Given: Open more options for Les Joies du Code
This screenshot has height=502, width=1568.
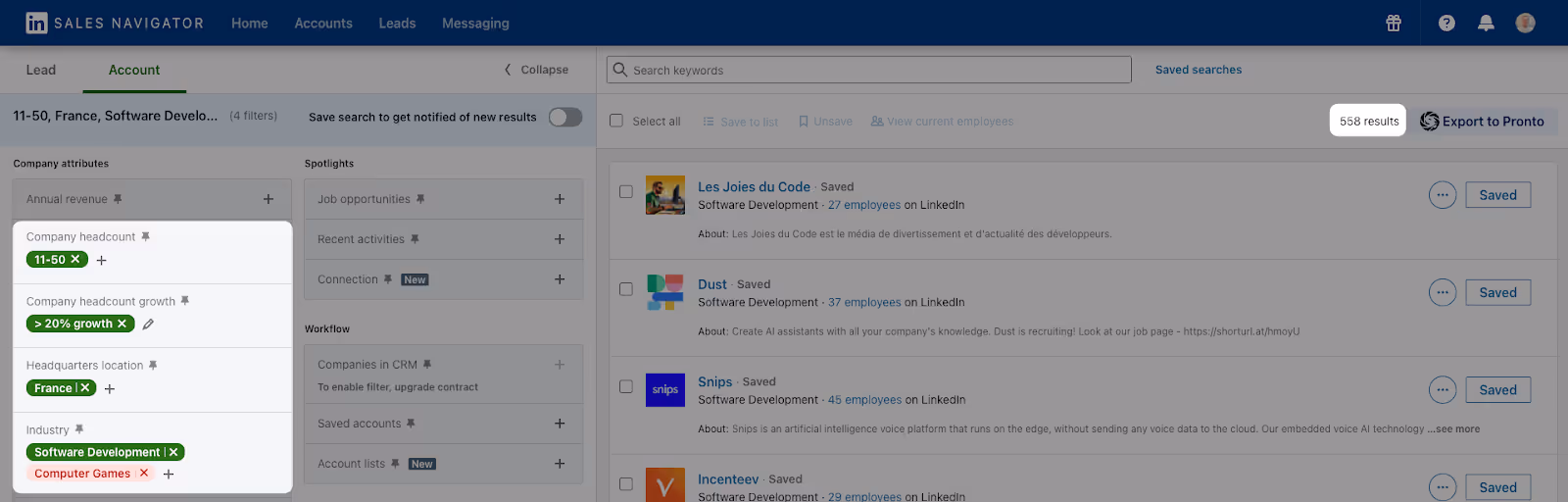Looking at the screenshot, I should click(1442, 195).
